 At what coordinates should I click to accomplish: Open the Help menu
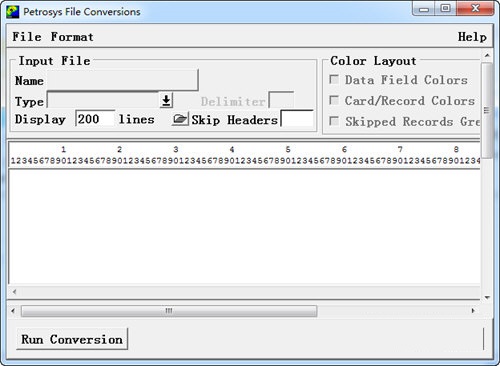click(472, 37)
